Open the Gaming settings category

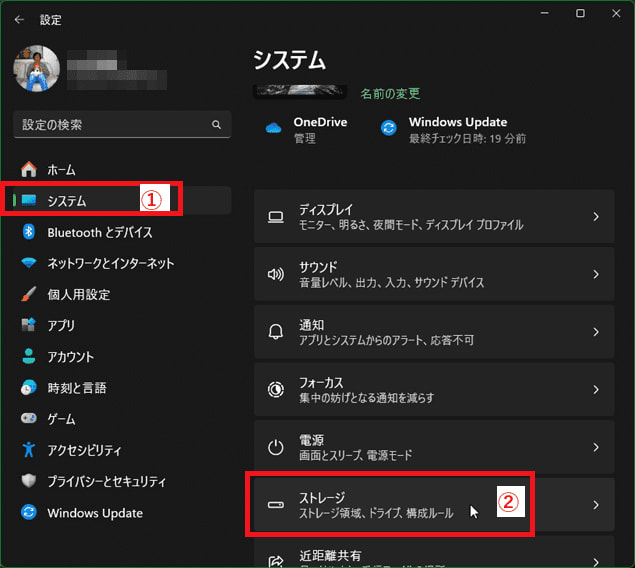pos(60,419)
